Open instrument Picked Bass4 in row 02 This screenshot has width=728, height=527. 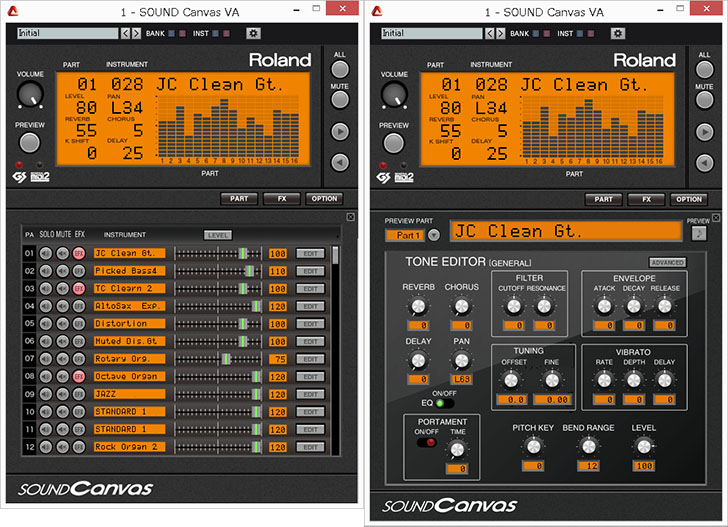pos(130,271)
